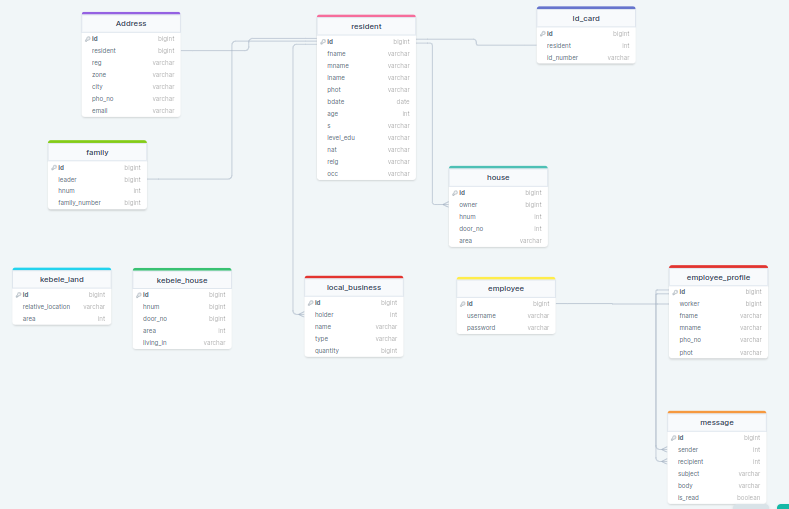Click the lname field in resident table
The image size is (789, 509).
(366, 78)
